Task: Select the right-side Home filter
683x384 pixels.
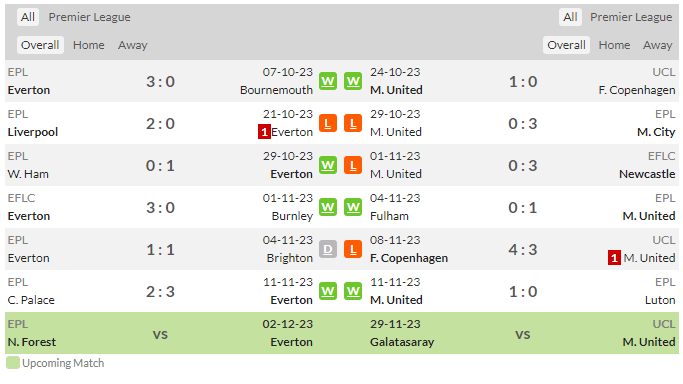Action: pyautogui.click(x=614, y=45)
